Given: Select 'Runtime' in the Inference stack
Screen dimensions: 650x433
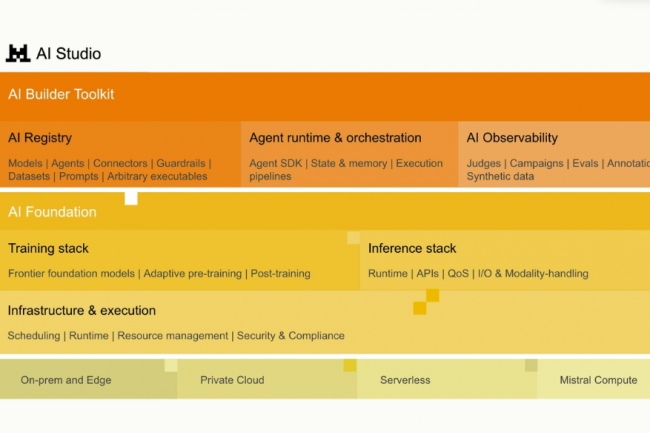Looking at the screenshot, I should [x=388, y=273].
